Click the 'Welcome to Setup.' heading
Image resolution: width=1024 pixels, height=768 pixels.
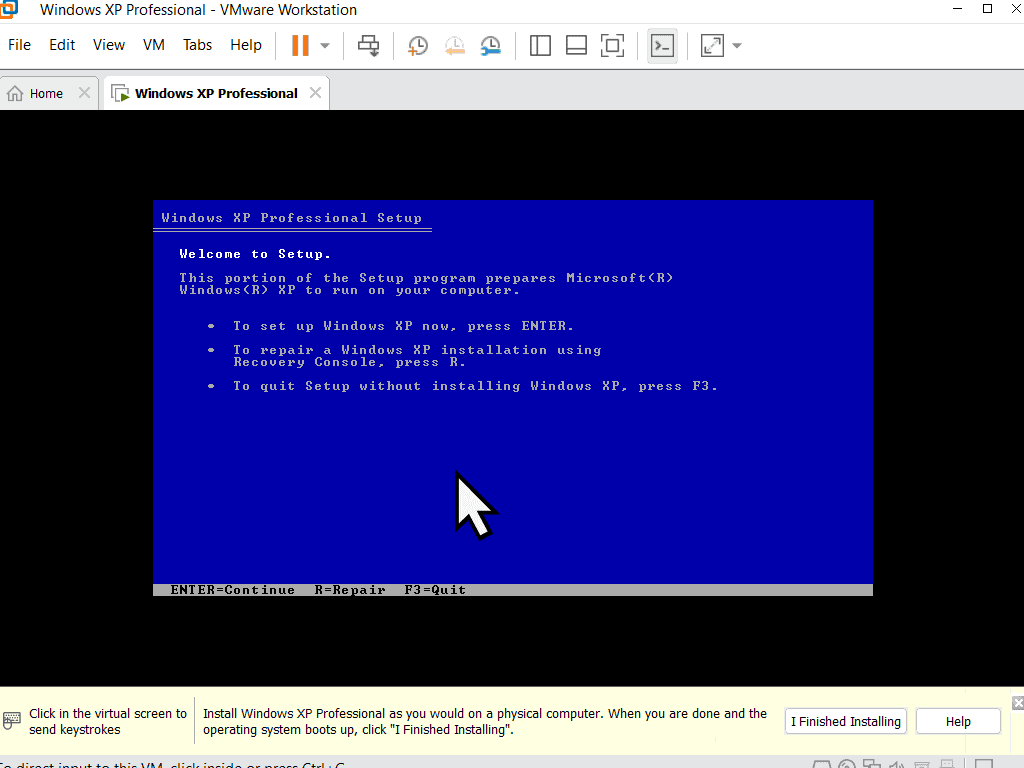(255, 254)
